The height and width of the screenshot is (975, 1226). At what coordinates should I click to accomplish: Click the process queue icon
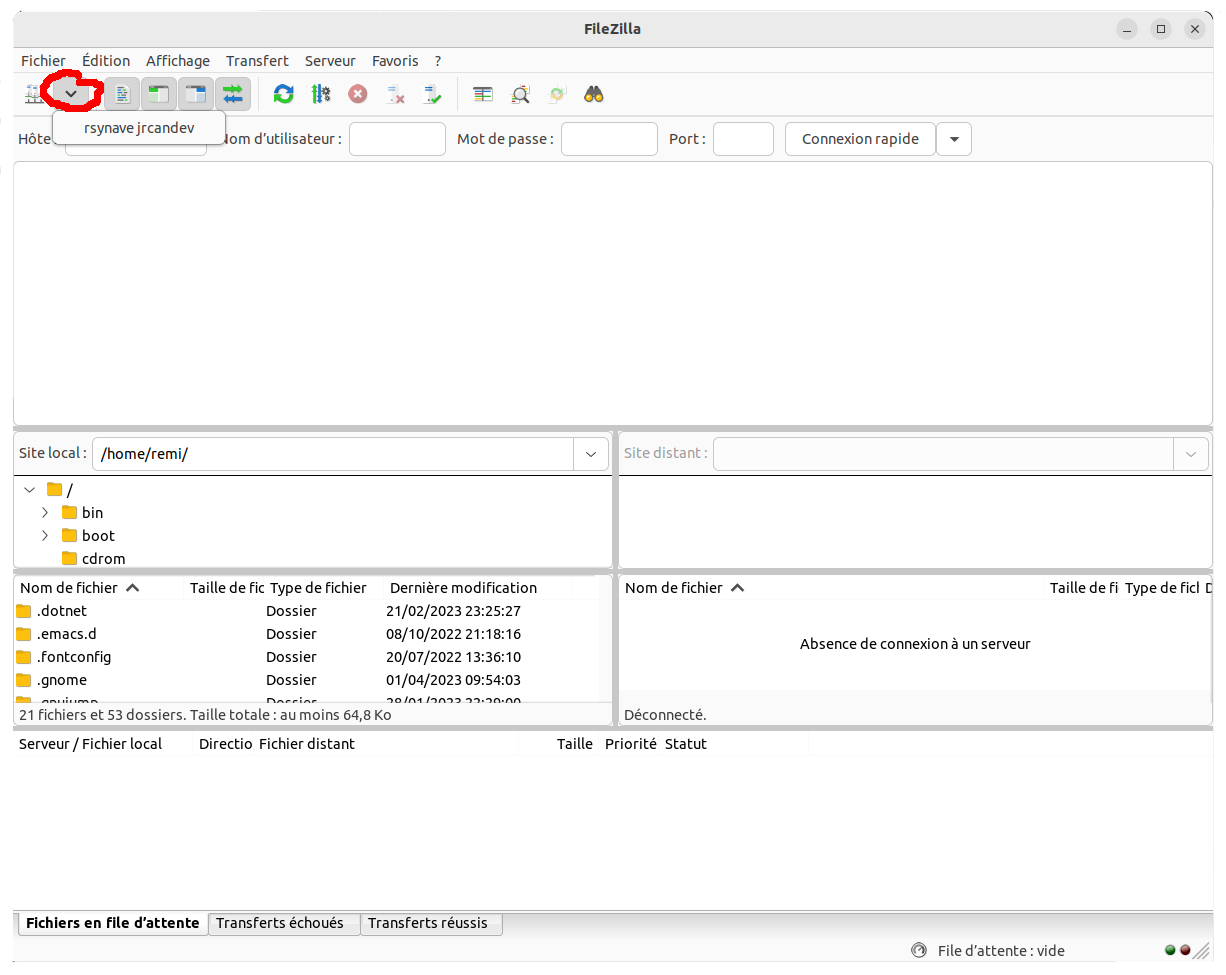click(x=321, y=94)
